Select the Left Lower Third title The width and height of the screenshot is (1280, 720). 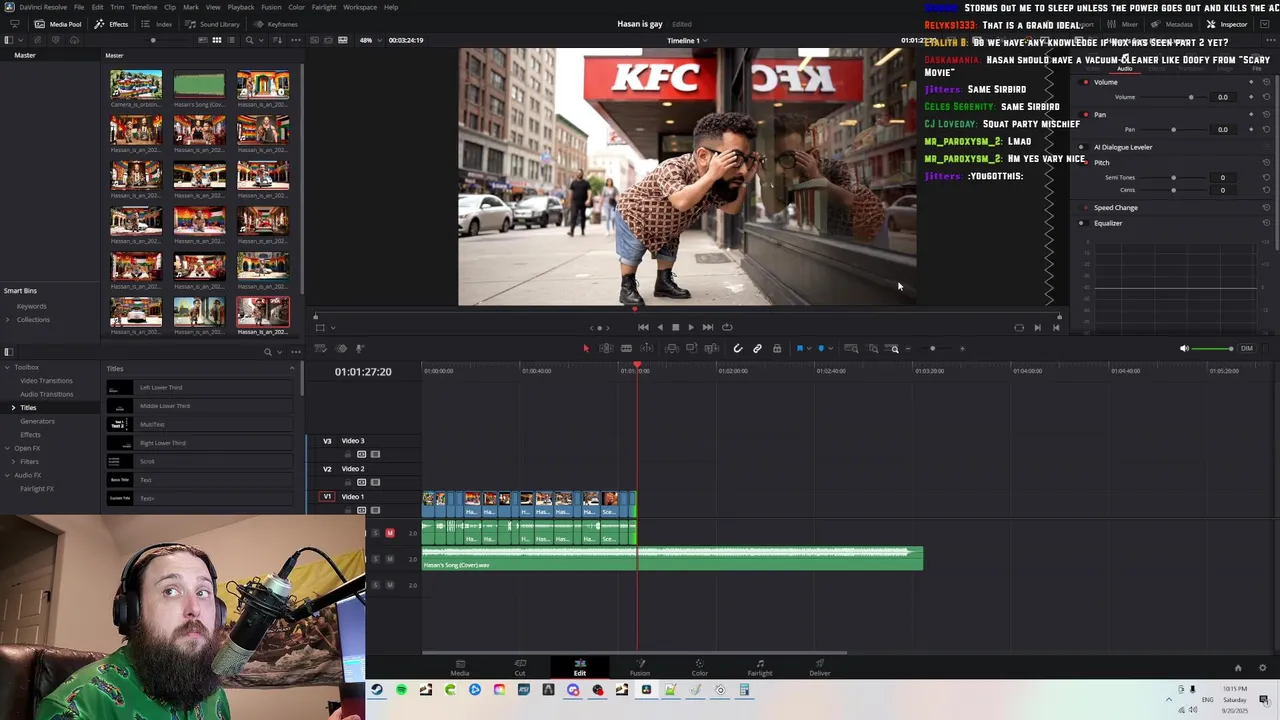pos(200,387)
